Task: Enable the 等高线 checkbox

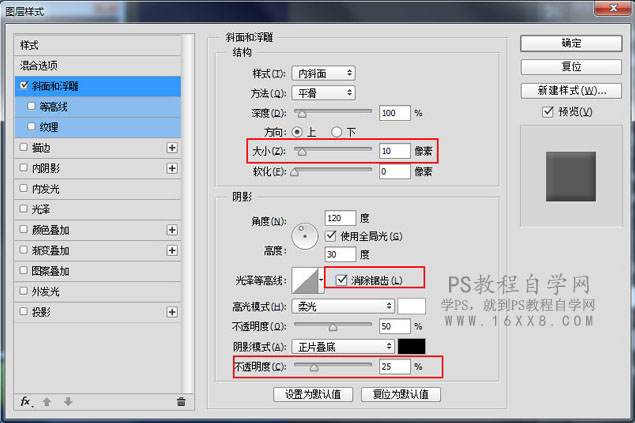Action: coord(31,106)
